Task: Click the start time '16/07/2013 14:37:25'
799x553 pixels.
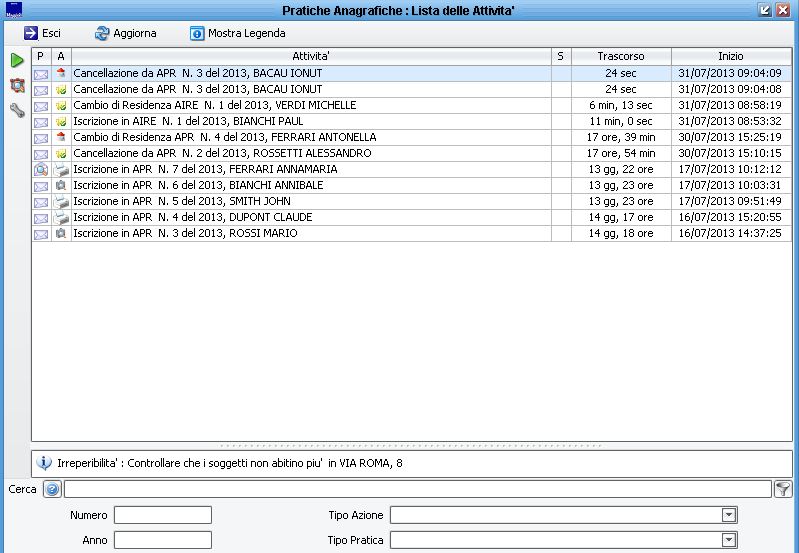Action: (x=730, y=233)
